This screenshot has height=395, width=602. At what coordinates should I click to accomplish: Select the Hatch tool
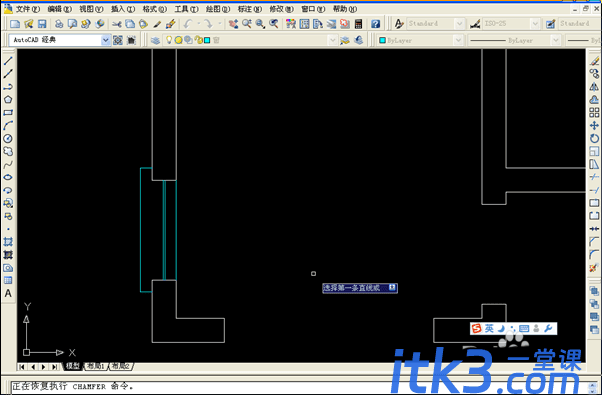click(x=8, y=242)
